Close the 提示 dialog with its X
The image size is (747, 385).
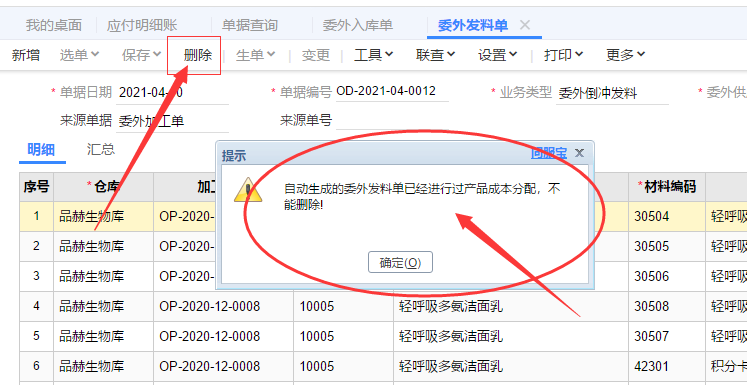(x=579, y=153)
